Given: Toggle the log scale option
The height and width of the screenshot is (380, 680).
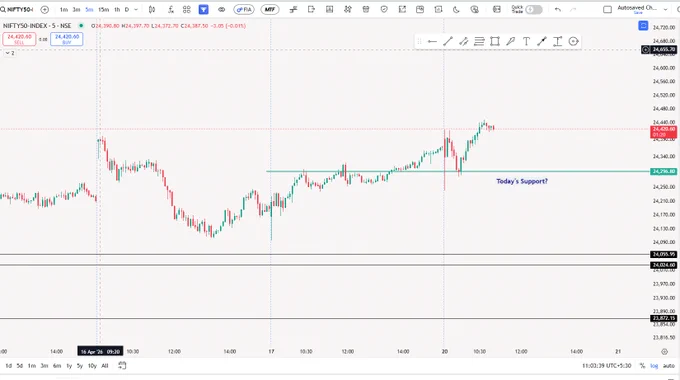Looking at the screenshot, I should pyautogui.click(x=654, y=366).
